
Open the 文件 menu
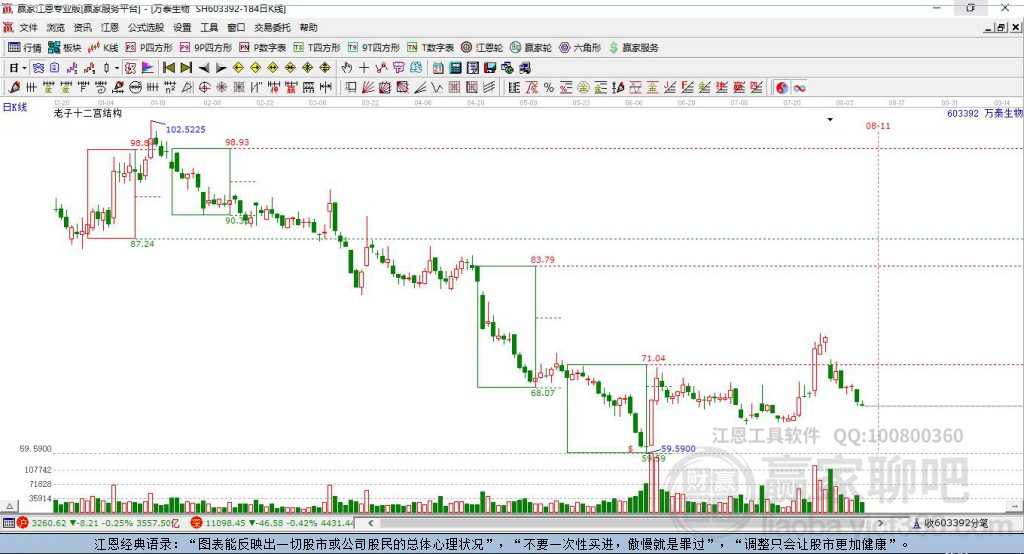(x=28, y=27)
